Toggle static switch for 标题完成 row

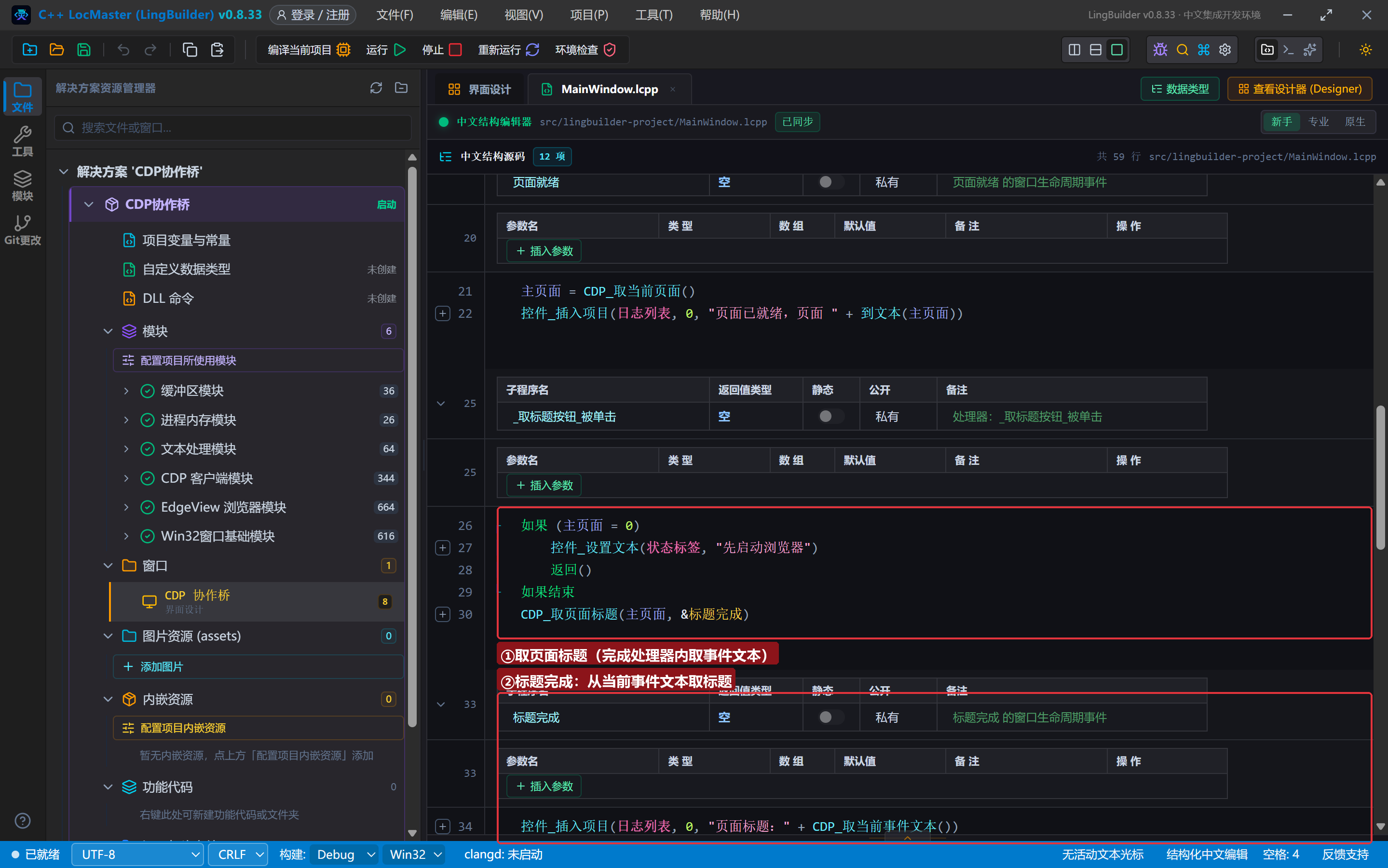click(830, 717)
